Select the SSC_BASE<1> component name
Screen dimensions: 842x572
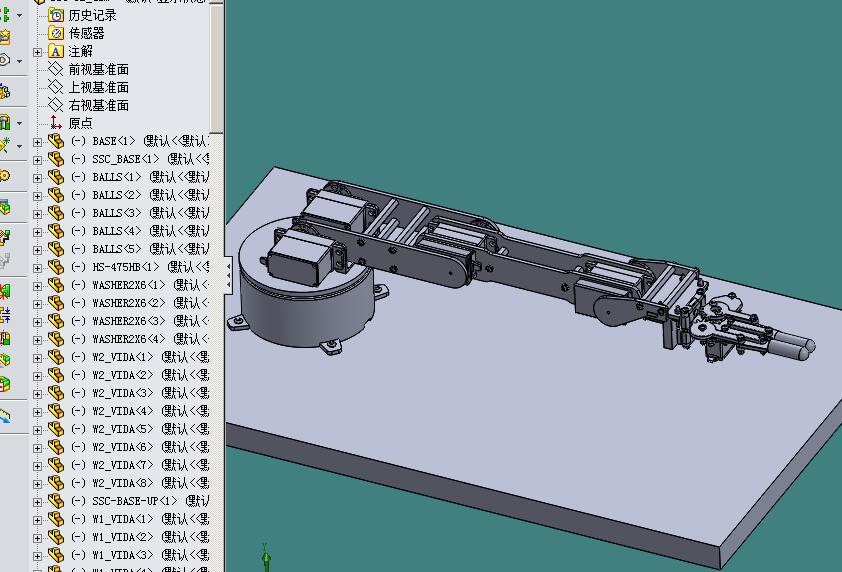[x=126, y=160]
